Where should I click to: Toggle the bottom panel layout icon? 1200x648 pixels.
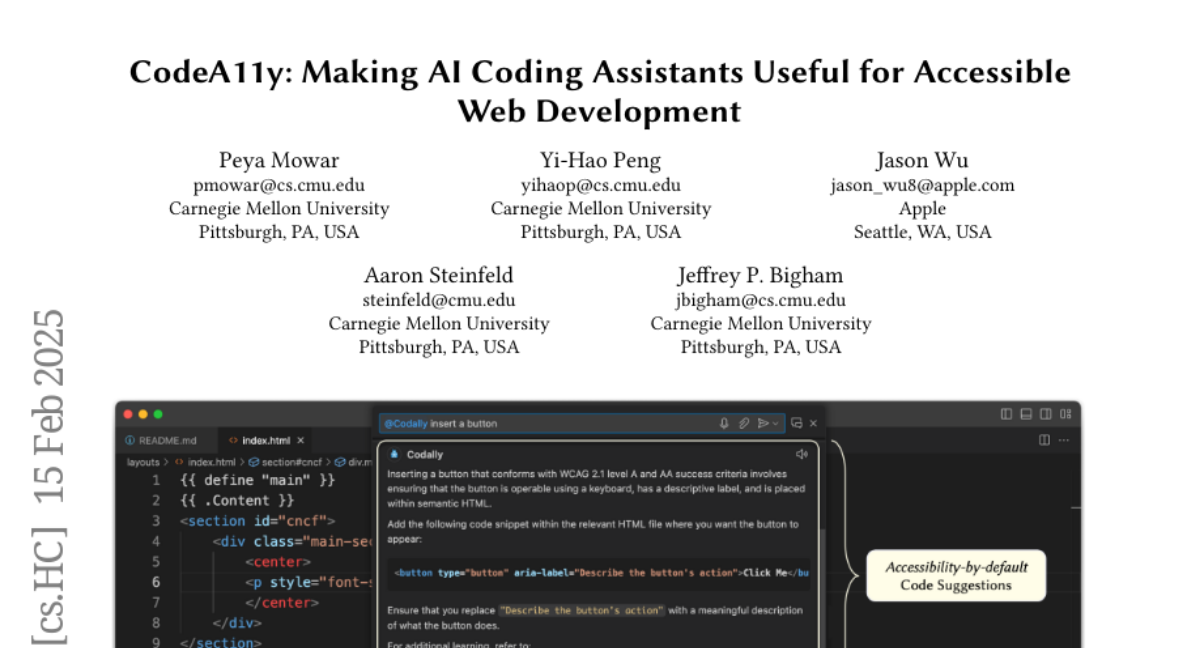click(1025, 414)
